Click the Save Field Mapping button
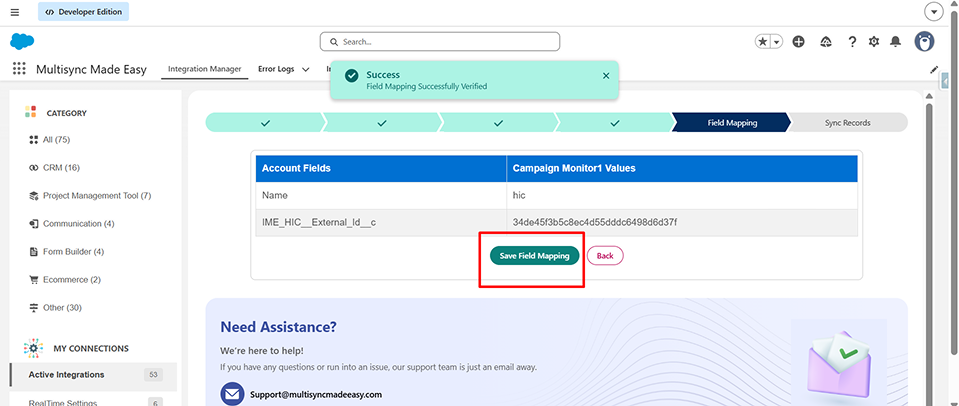The image size is (959, 406). 534,256
